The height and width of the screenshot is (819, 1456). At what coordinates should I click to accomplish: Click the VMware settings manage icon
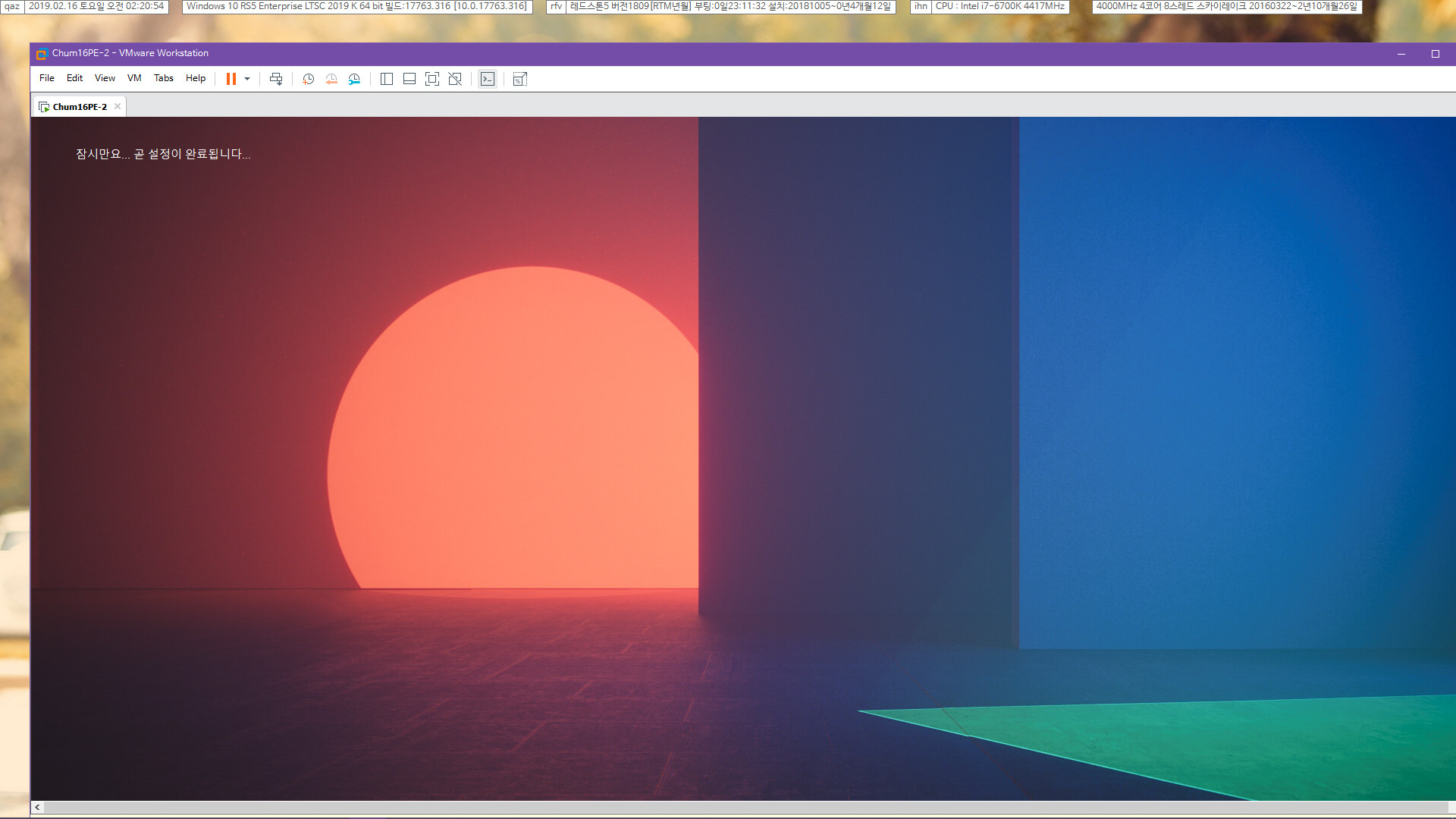(354, 79)
